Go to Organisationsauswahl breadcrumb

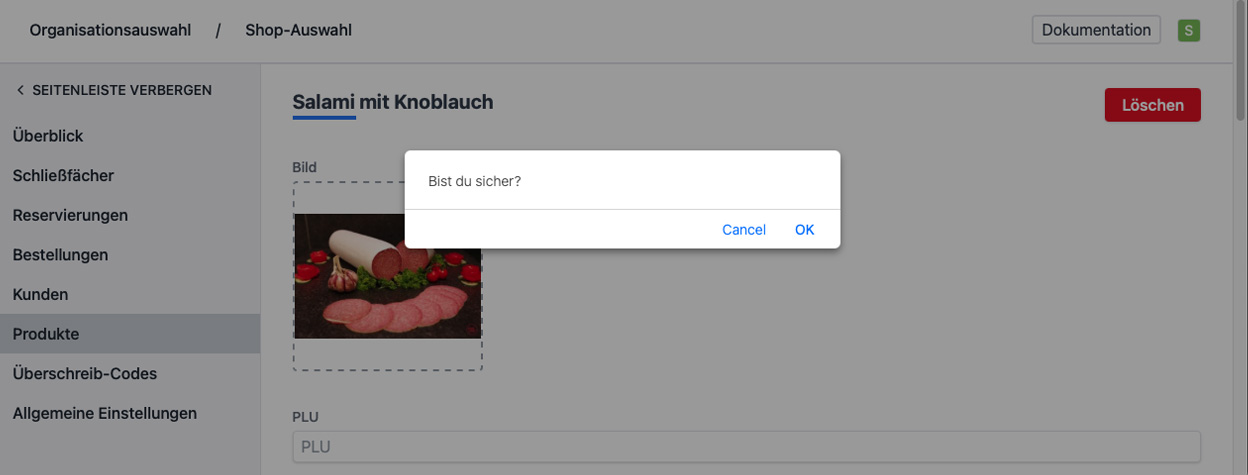[x=110, y=30]
